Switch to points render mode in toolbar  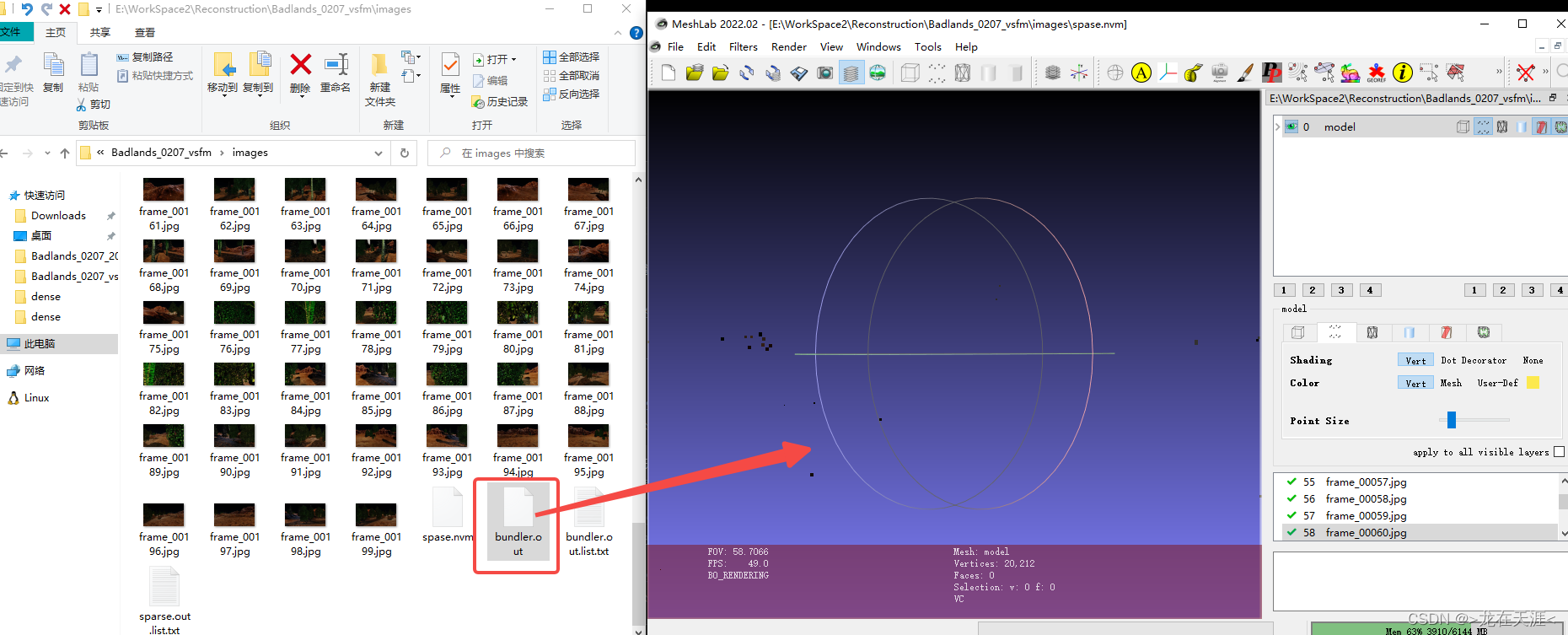pyautogui.click(x=937, y=73)
